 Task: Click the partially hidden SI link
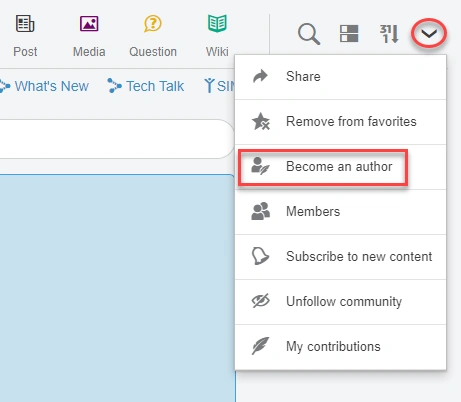pyautogui.click(x=219, y=86)
